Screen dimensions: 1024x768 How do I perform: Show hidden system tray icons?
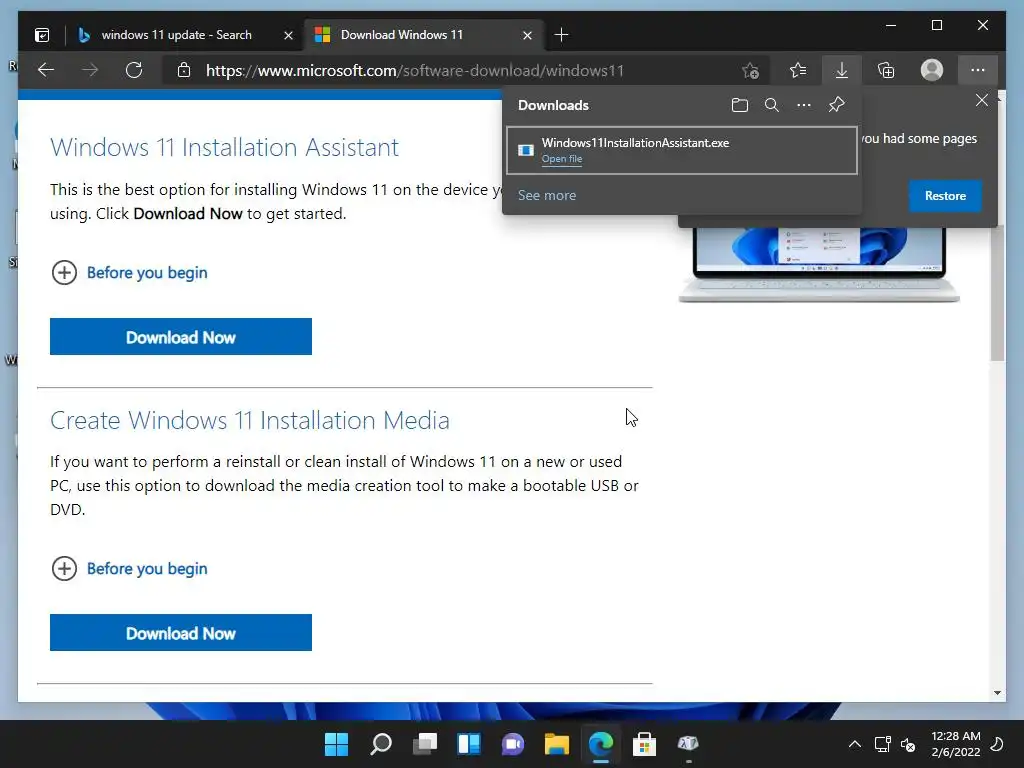point(854,744)
